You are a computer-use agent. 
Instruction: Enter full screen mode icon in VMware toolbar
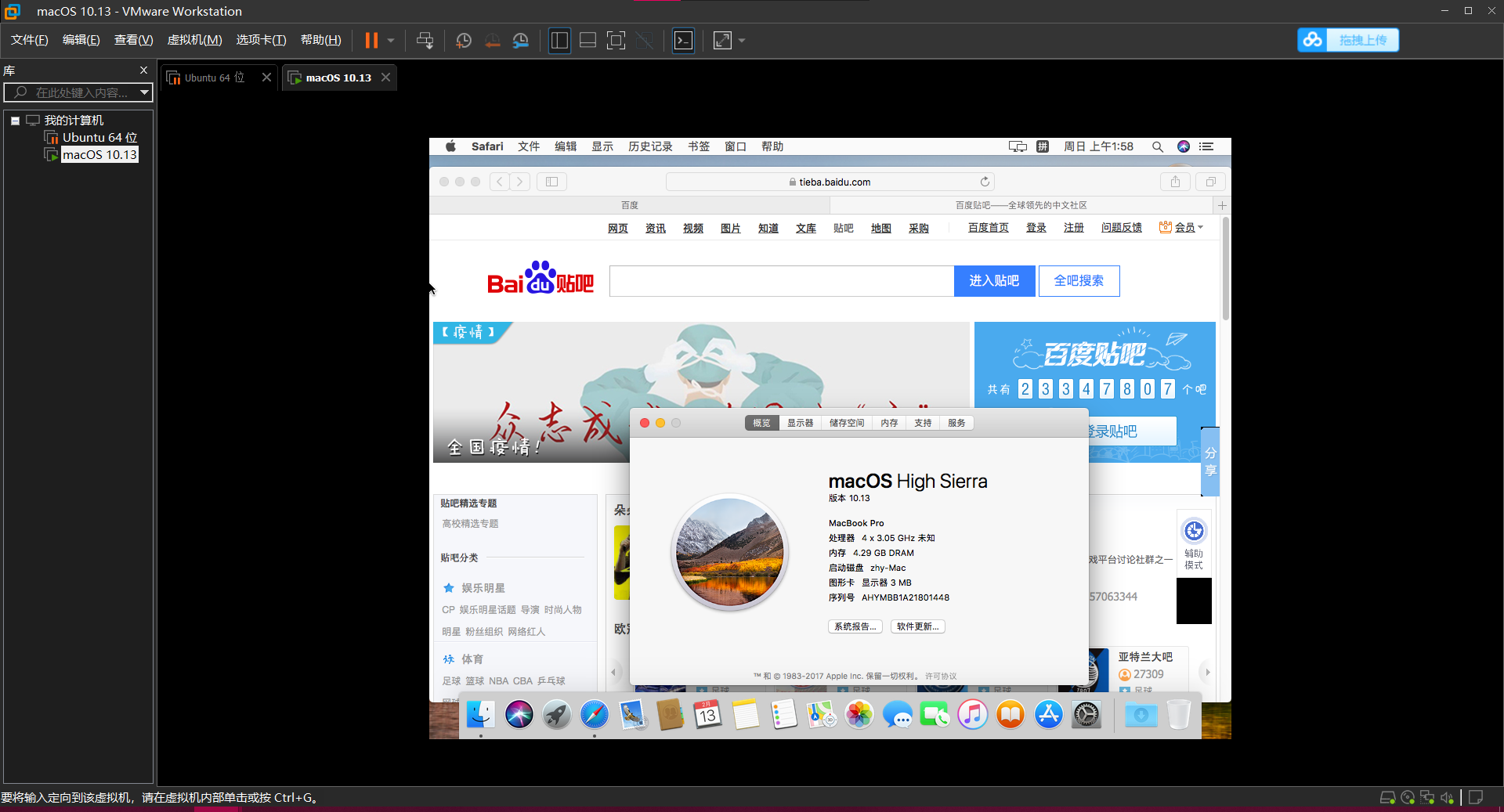click(x=616, y=40)
